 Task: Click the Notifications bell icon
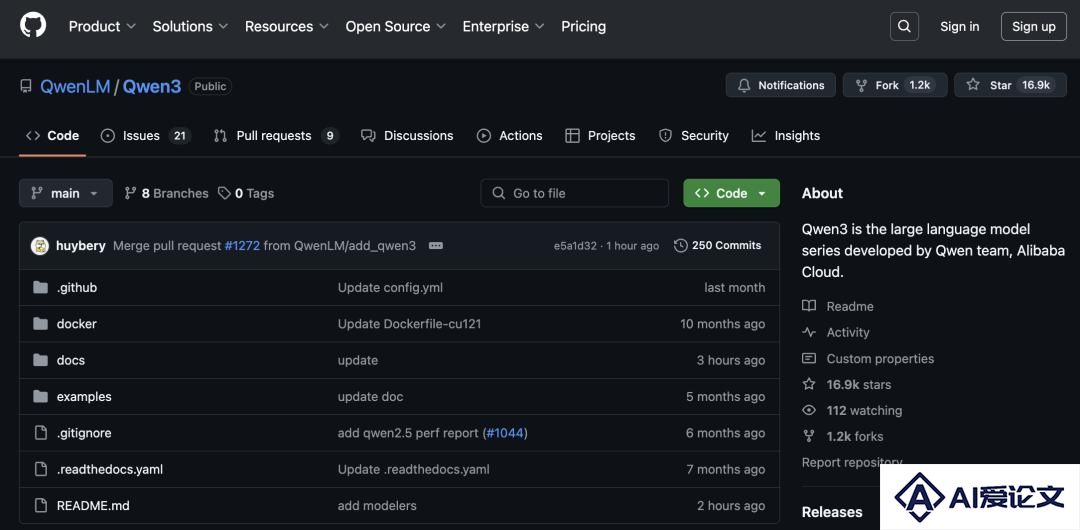coord(744,85)
